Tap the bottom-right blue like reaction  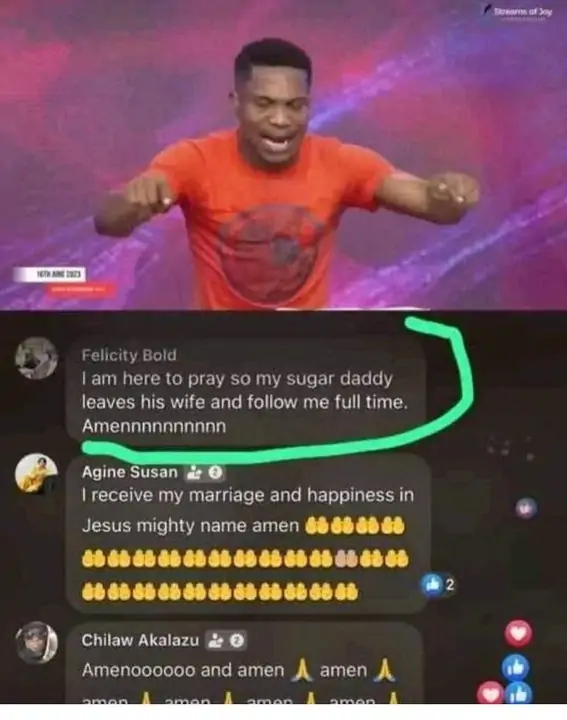[x=519, y=693]
